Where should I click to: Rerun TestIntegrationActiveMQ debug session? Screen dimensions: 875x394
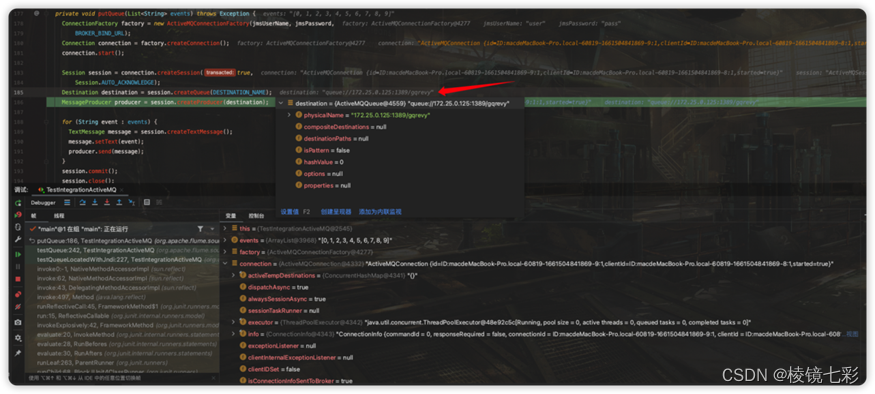click(x=18, y=203)
